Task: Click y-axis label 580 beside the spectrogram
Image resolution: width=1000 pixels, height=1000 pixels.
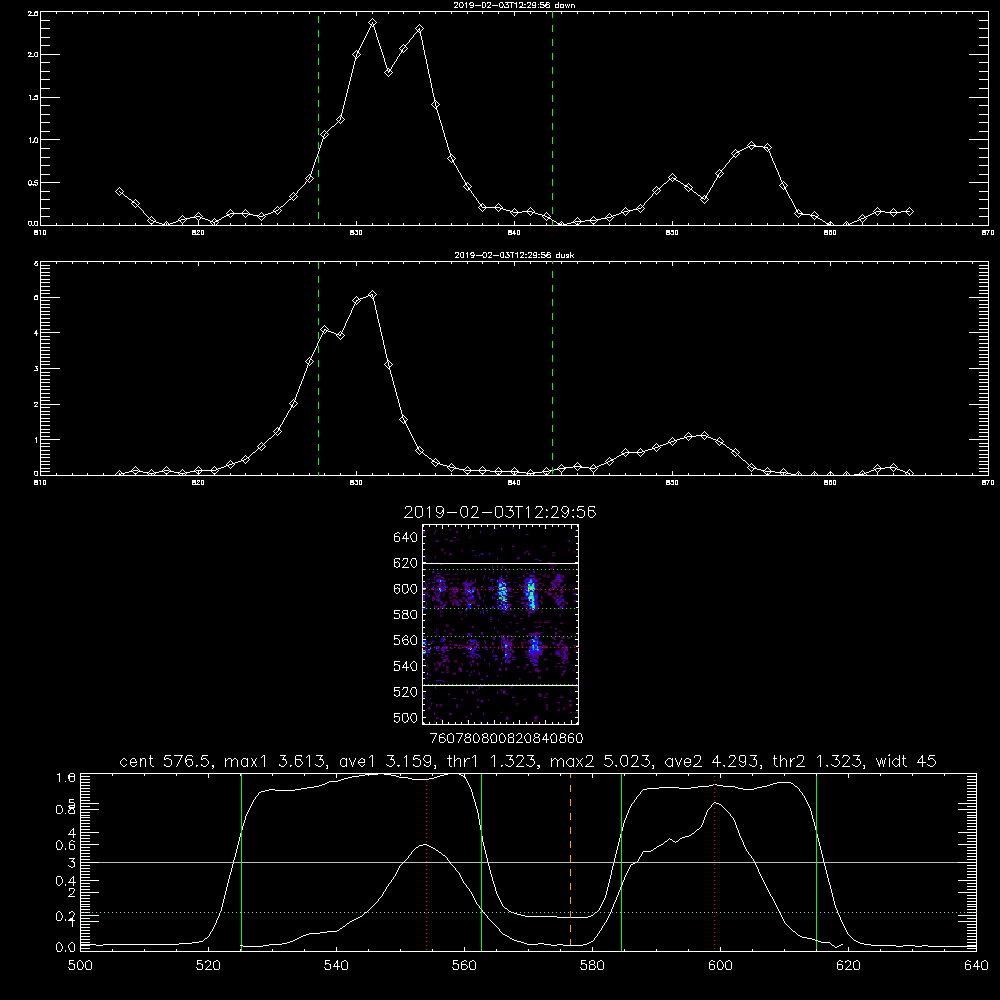Action: pos(406,615)
